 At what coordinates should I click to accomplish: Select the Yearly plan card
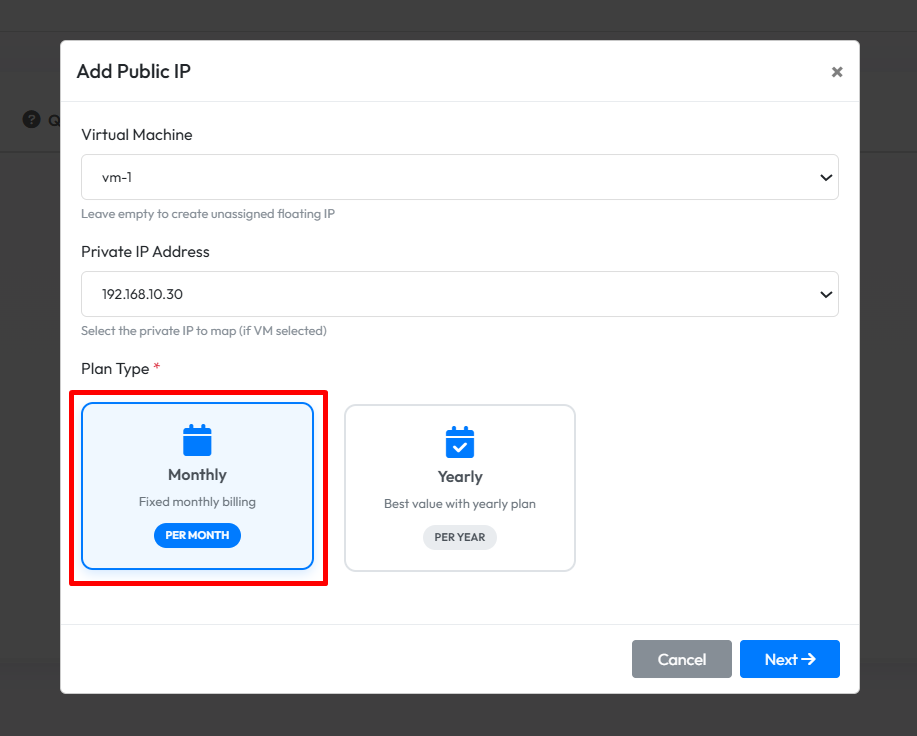[x=459, y=488]
